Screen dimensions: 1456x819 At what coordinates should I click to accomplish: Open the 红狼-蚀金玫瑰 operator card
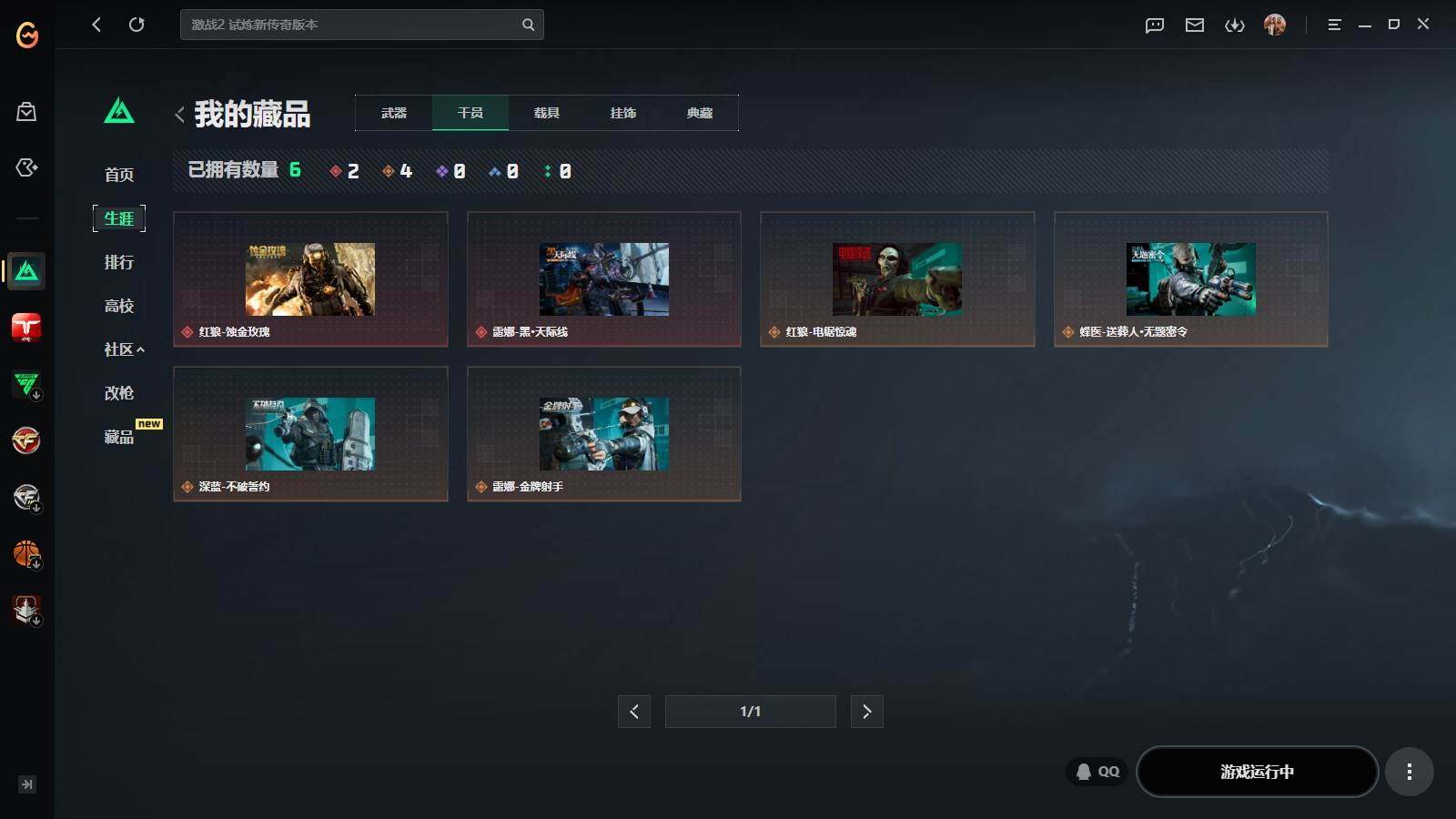pyautogui.click(x=310, y=279)
